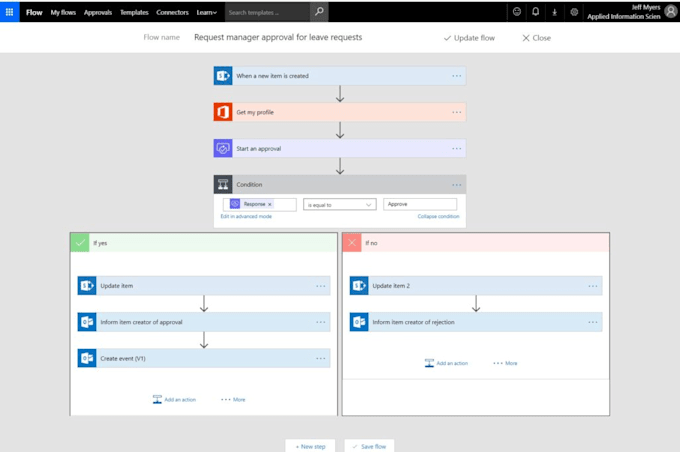
Task: Click the Approve value input field
Action: point(420,204)
